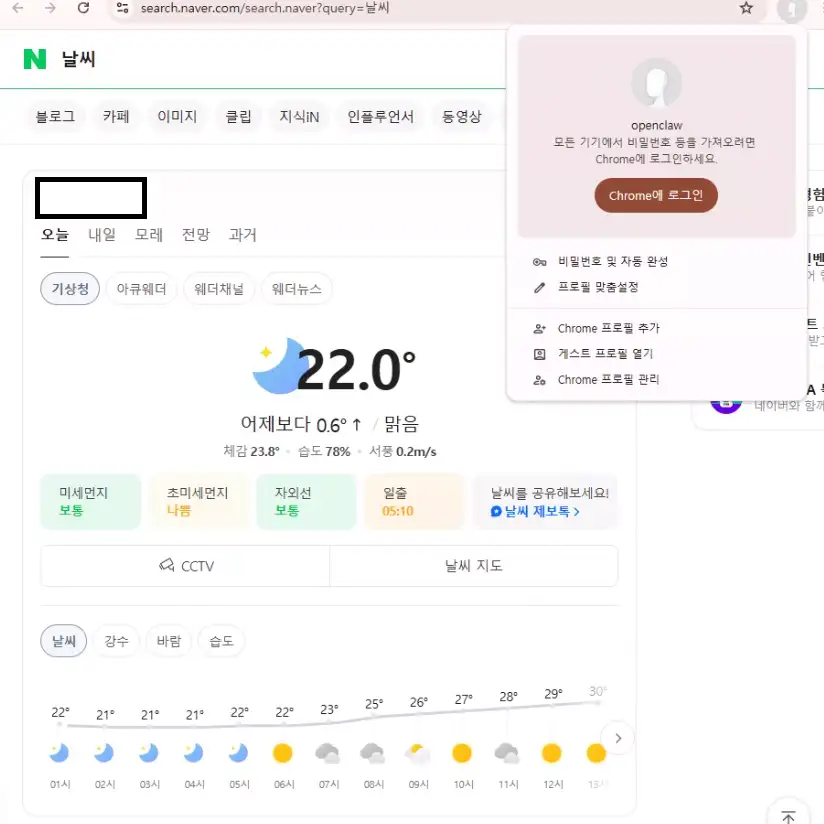Click the 22.0° current temperature
This screenshot has width=824, height=824.
pyautogui.click(x=356, y=369)
